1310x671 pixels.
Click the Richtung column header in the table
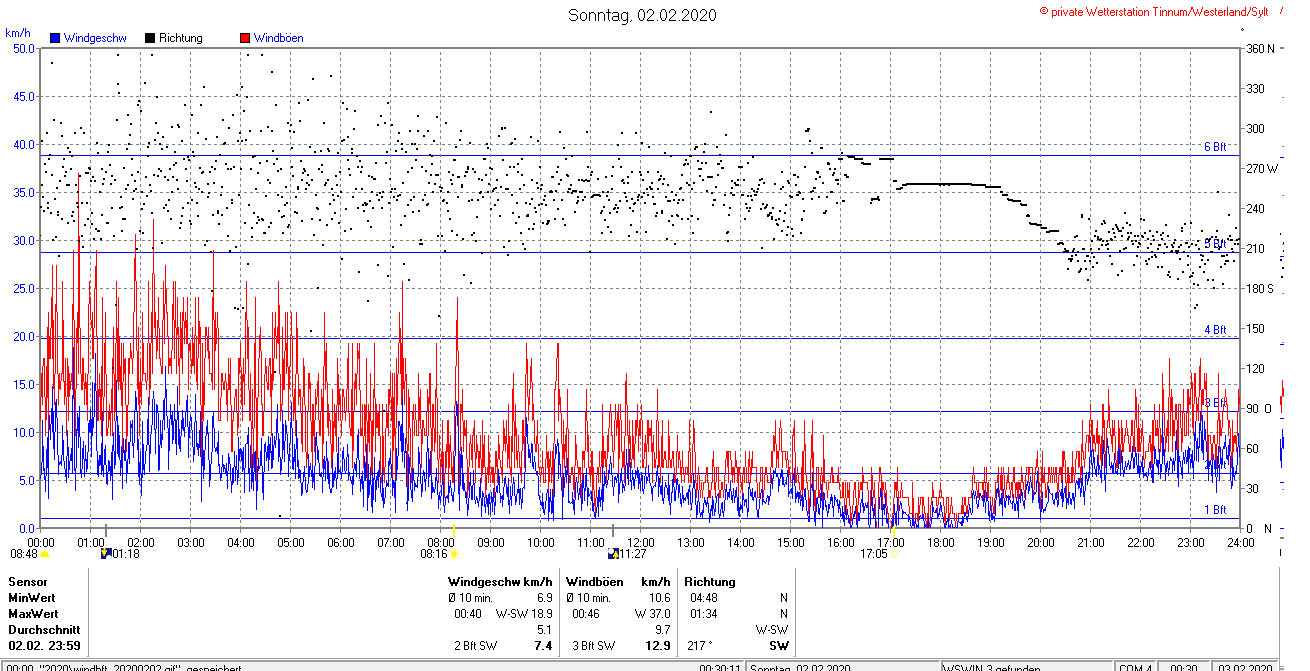pos(709,582)
